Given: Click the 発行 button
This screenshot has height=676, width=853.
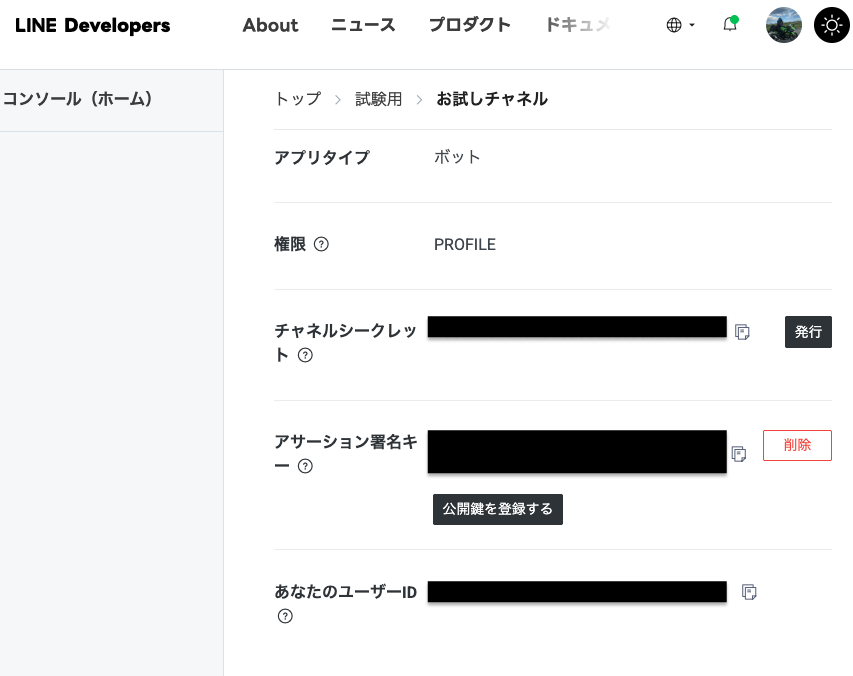Looking at the screenshot, I should (x=808, y=332).
